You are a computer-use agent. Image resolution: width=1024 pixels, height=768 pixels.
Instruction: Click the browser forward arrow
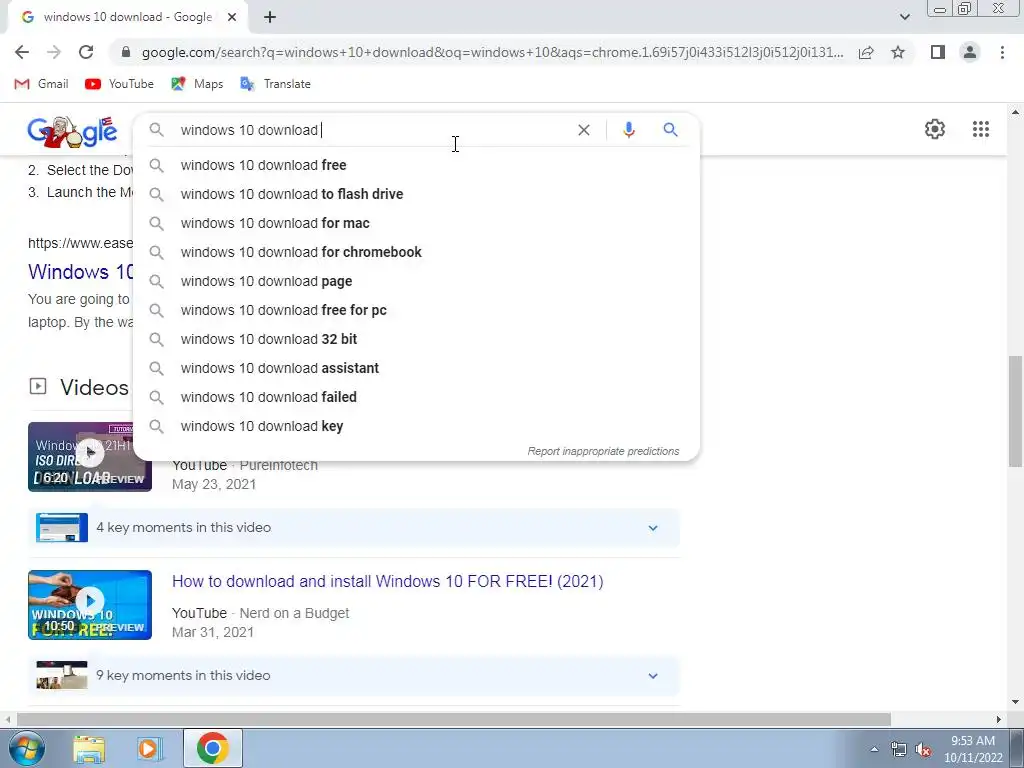pos(54,52)
